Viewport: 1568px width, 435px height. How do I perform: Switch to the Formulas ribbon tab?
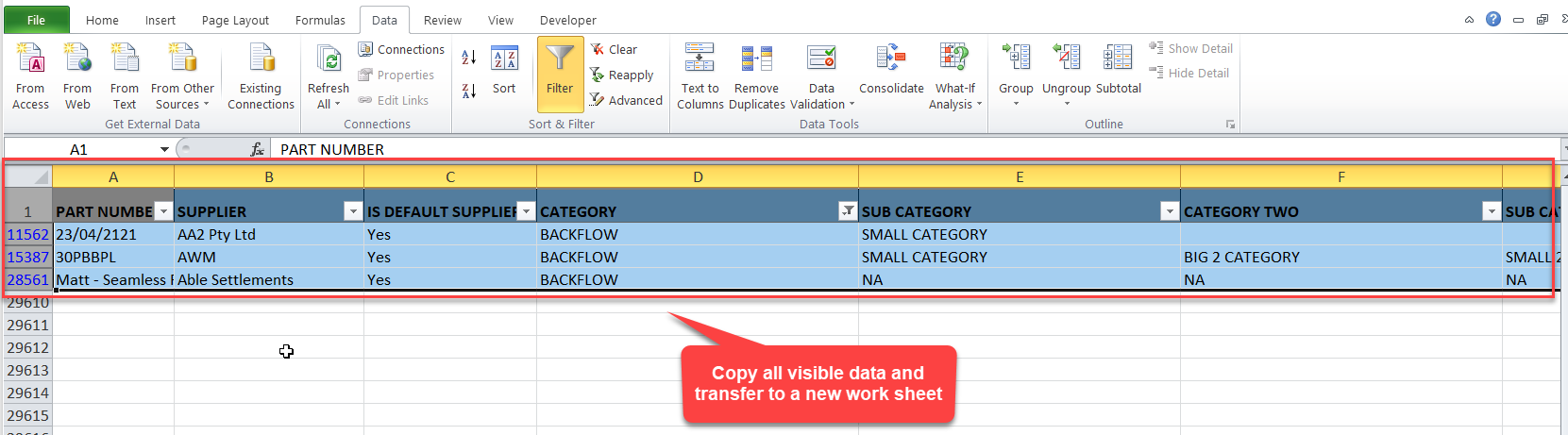click(320, 20)
